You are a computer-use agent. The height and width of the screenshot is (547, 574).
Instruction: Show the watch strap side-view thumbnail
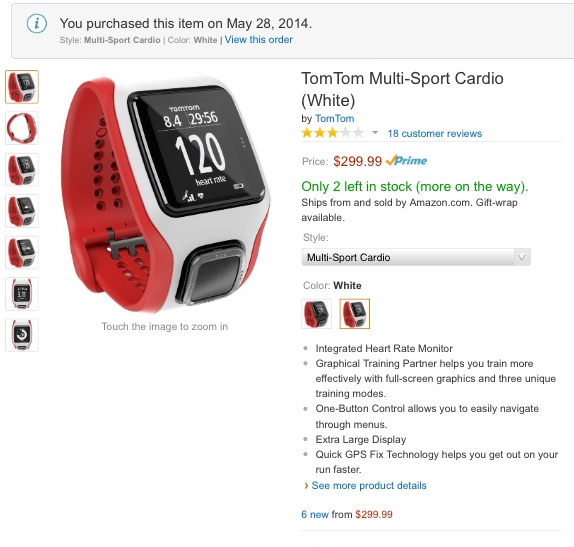[x=22, y=128]
